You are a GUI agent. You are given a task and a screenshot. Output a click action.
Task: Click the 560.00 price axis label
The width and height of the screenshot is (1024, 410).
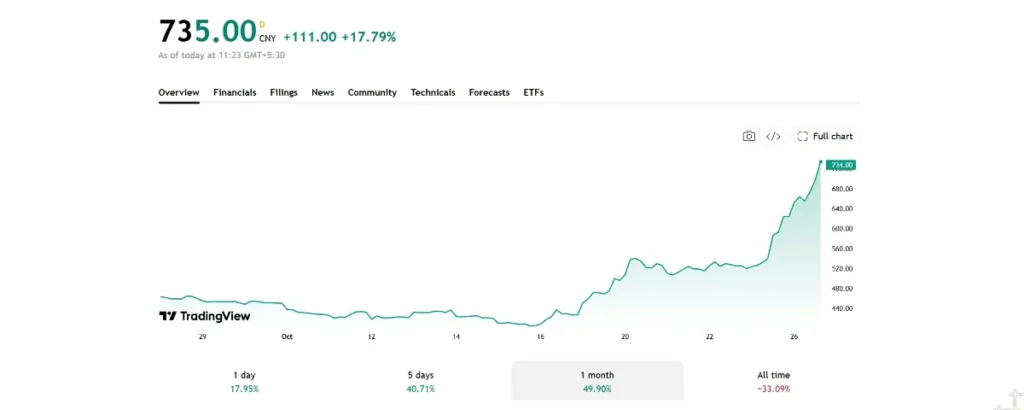tap(841, 249)
